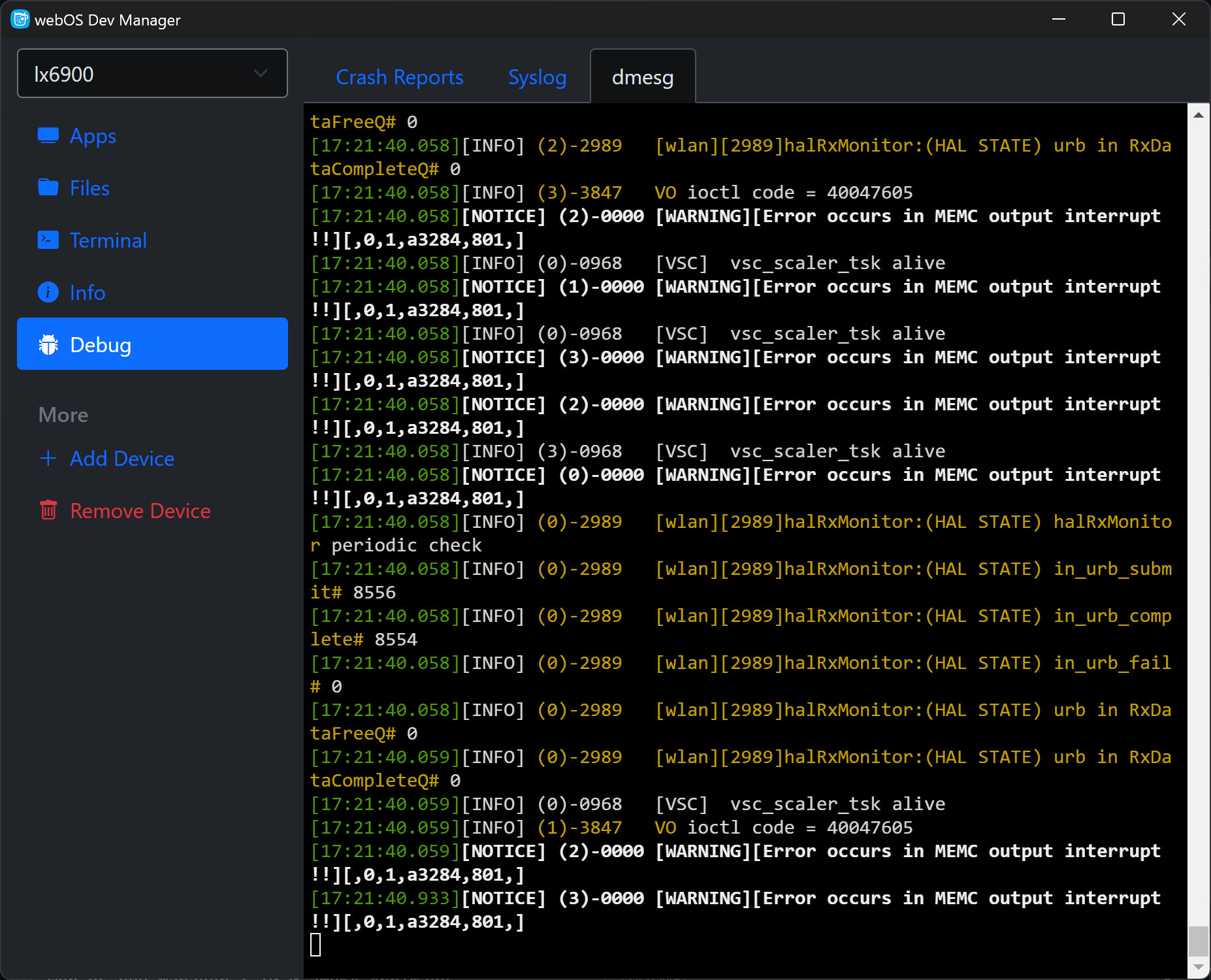Open the Syslog tab

537,77
